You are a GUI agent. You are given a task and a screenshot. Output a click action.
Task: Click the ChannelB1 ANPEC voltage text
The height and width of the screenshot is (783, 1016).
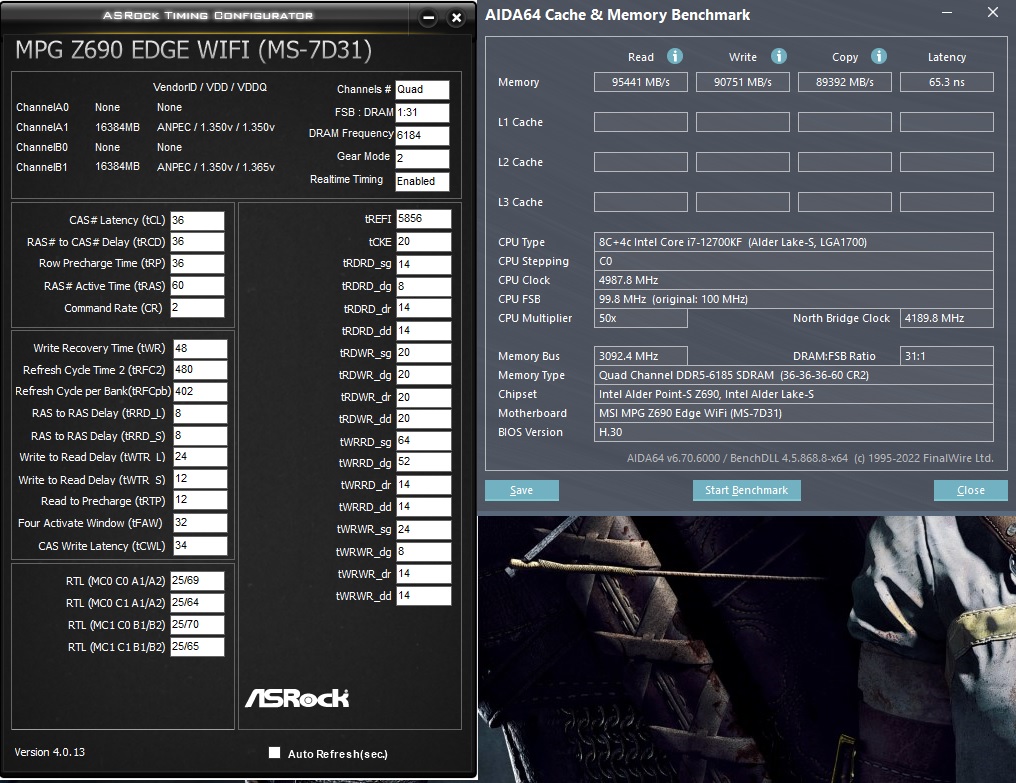click(x=216, y=167)
